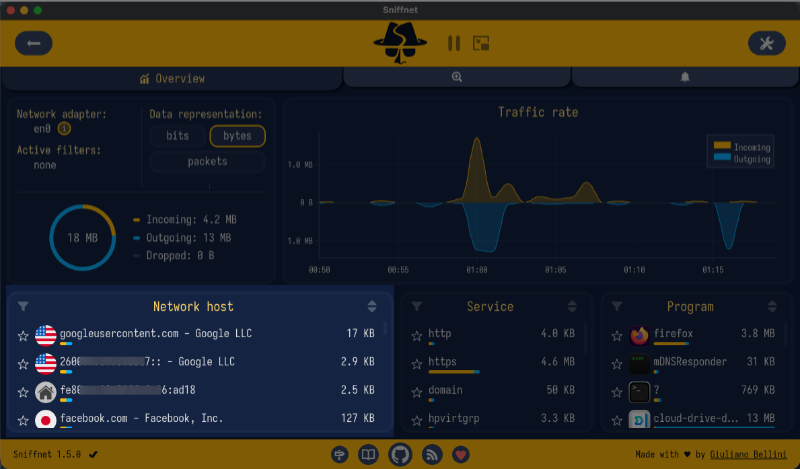This screenshot has height=469, width=800.
Task: Pause the traffic capture
Action: 454,43
